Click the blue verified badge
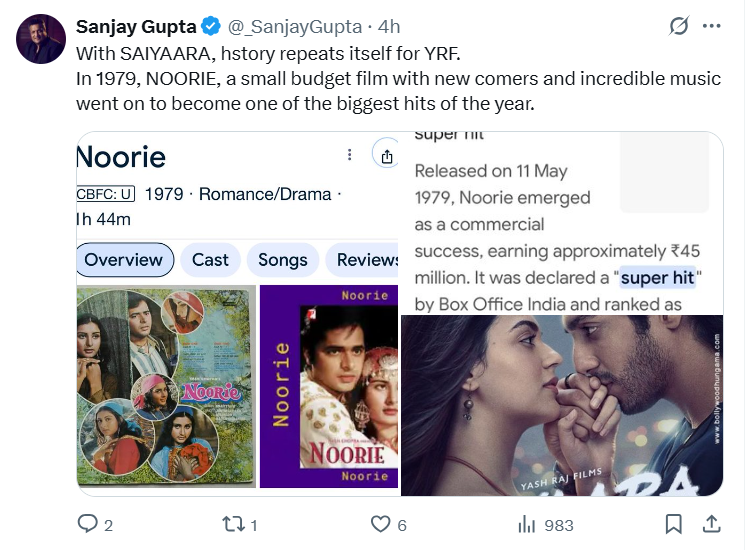 click(213, 26)
